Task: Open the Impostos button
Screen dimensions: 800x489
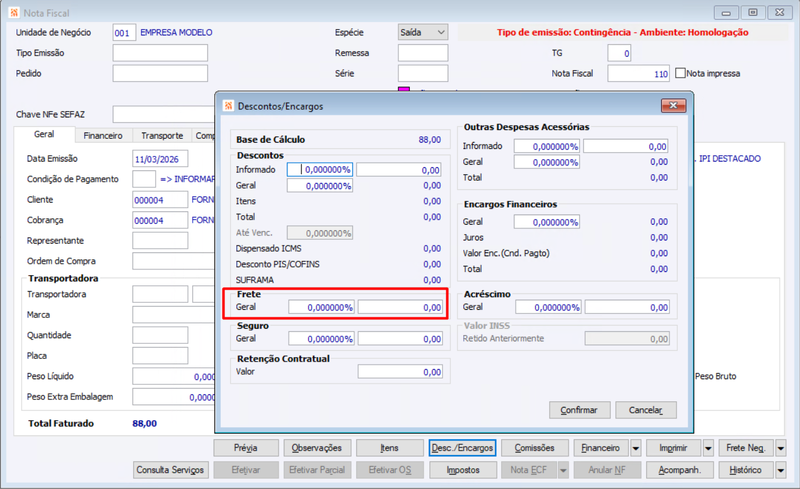Action: [x=463, y=470]
